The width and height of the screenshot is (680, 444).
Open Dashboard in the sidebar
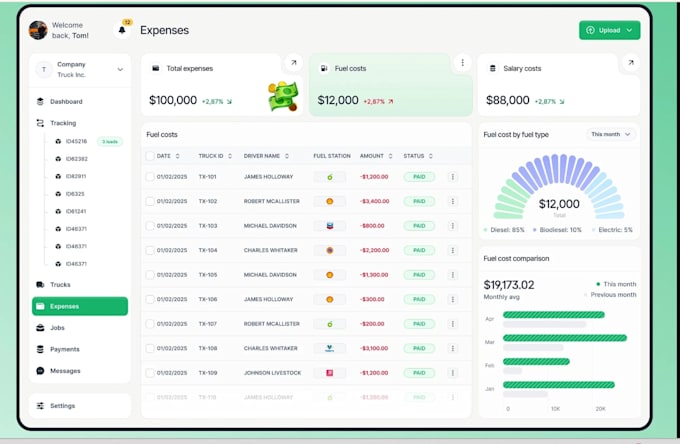(x=66, y=101)
